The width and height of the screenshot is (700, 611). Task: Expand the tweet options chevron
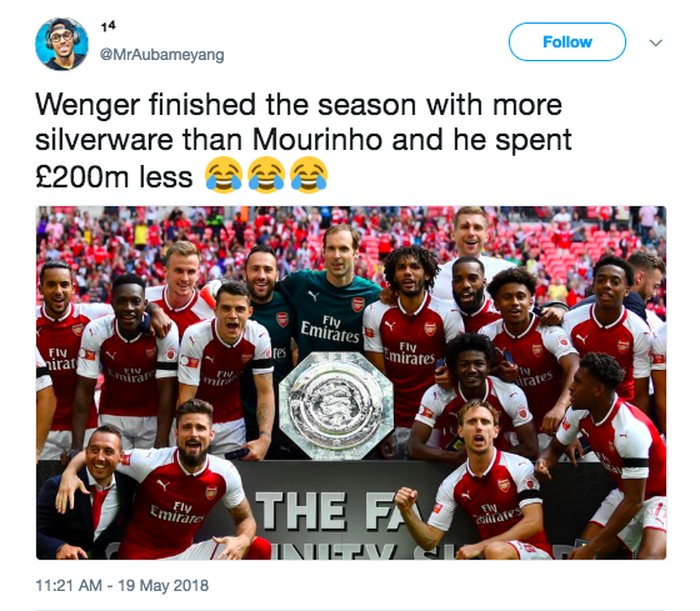[x=656, y=43]
